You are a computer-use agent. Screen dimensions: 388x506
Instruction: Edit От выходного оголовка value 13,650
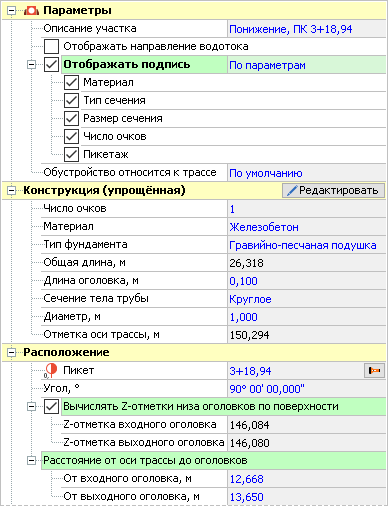tap(306, 497)
